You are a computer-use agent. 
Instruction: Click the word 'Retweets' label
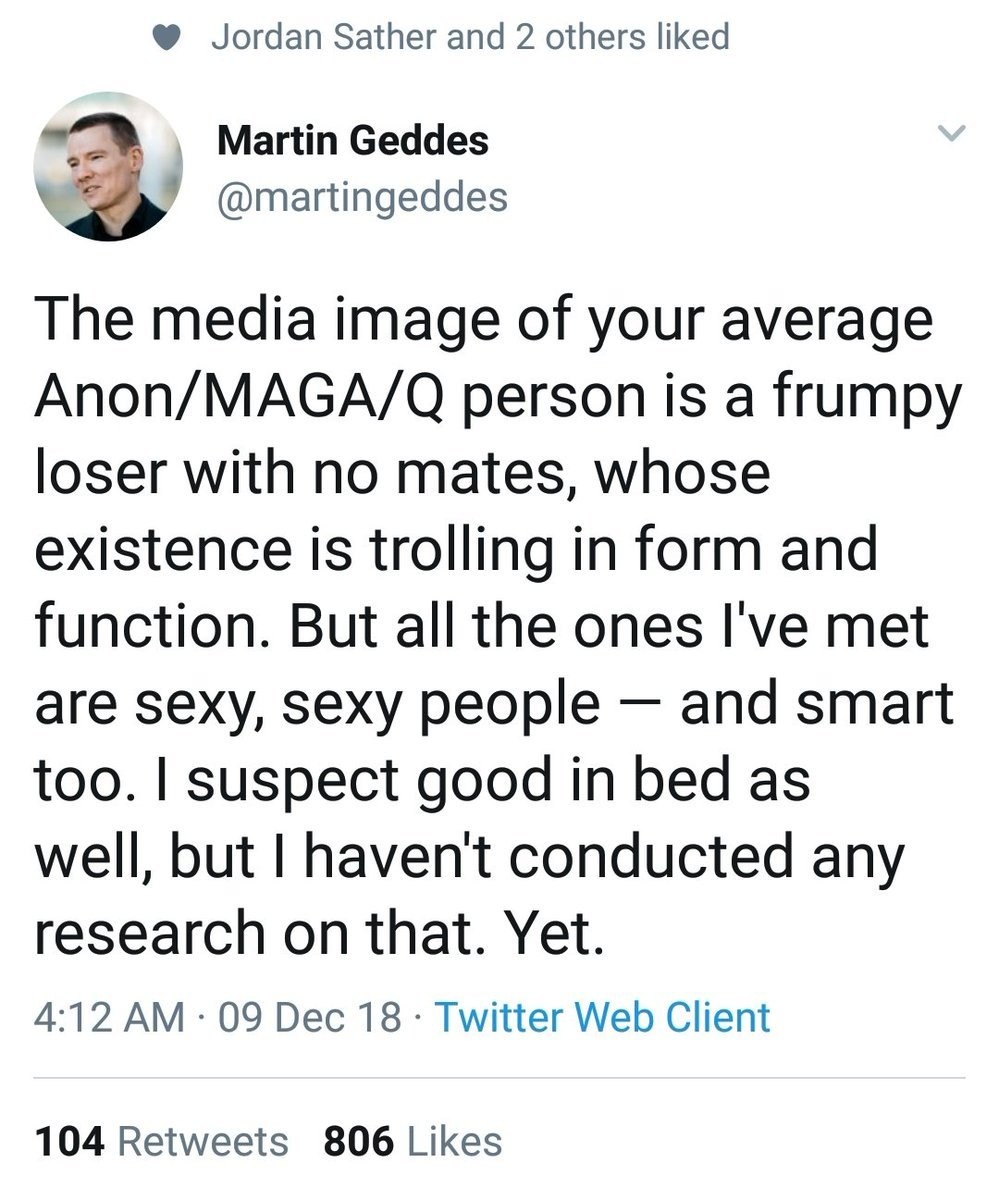pyautogui.click(x=203, y=1141)
